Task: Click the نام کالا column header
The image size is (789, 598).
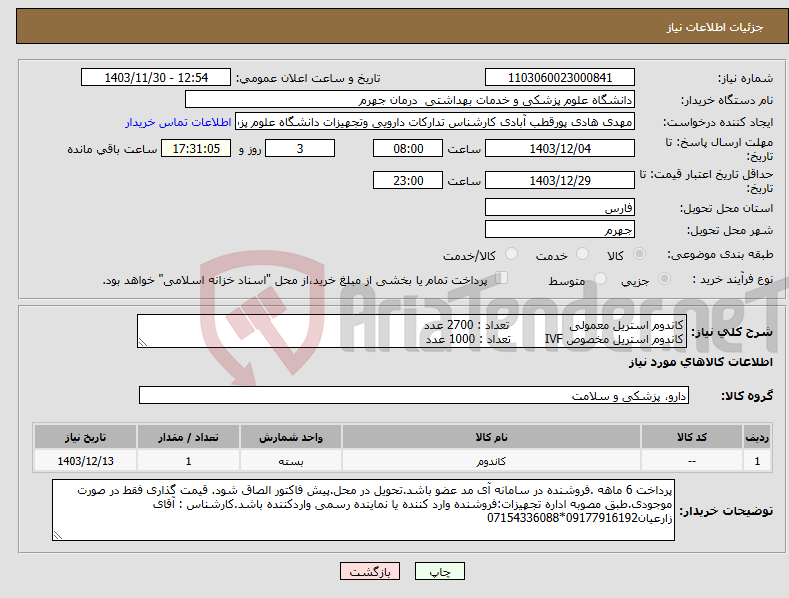Action: 491,437
